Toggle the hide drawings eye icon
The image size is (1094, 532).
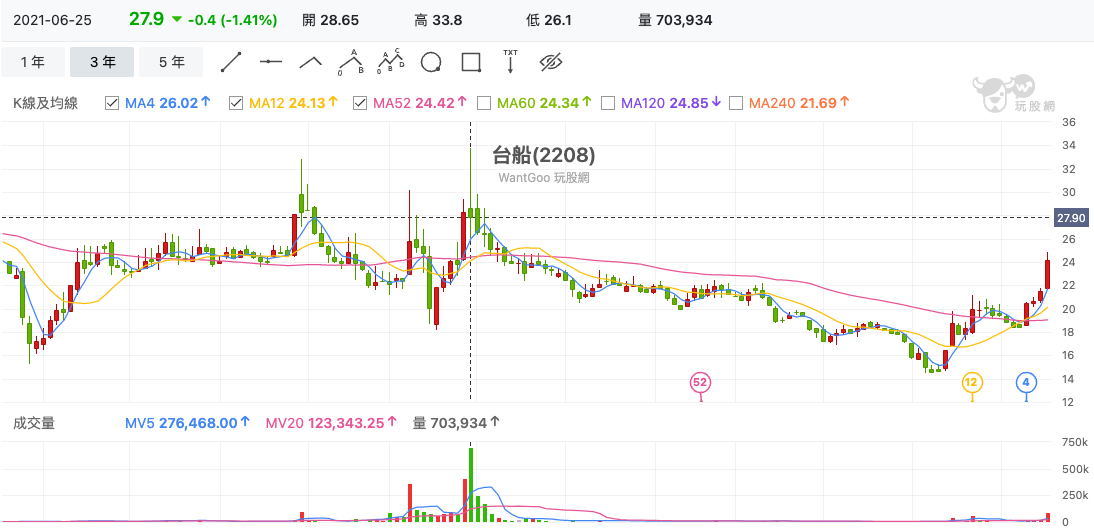pyautogui.click(x=551, y=62)
